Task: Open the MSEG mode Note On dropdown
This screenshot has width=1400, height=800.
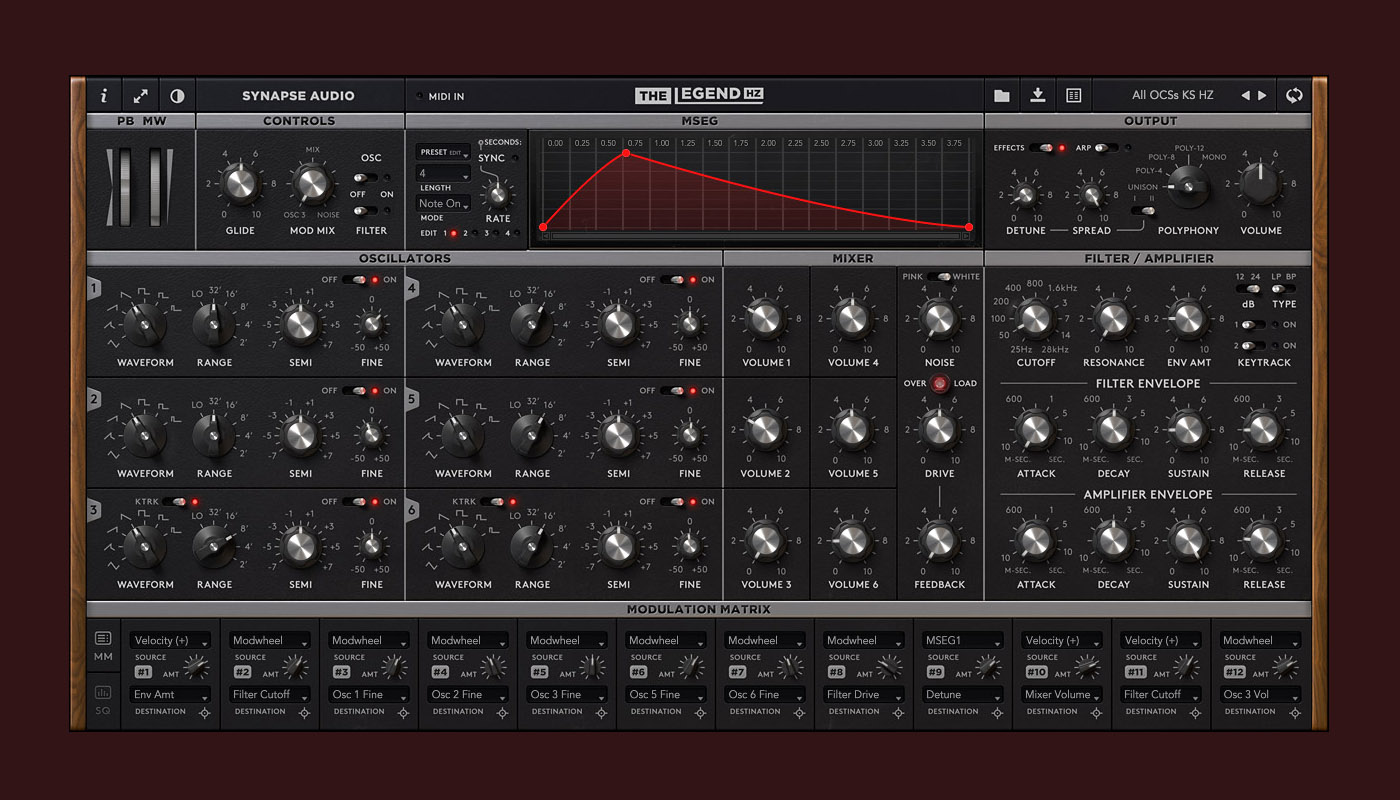Action: 443,204
